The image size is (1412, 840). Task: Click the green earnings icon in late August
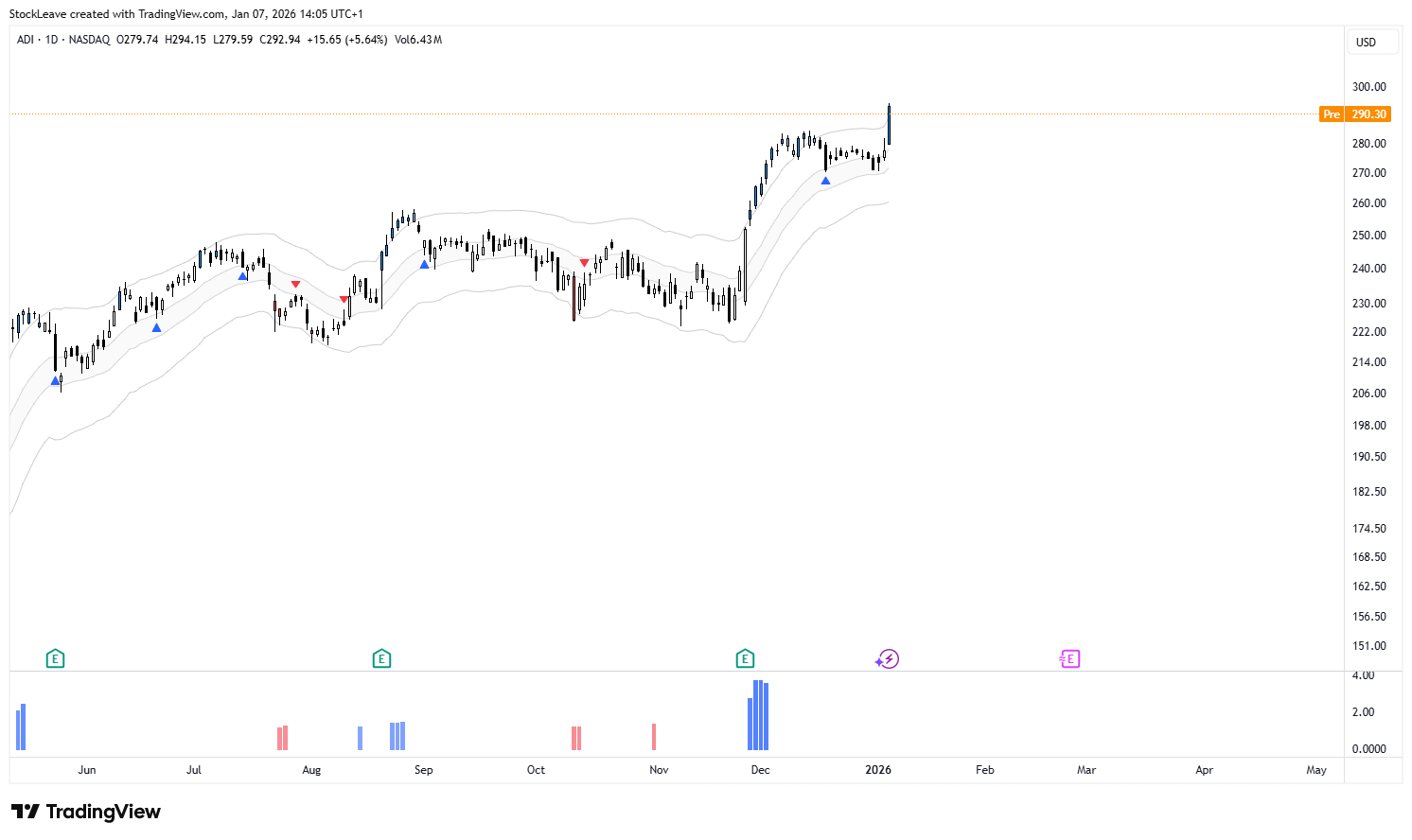click(x=381, y=658)
